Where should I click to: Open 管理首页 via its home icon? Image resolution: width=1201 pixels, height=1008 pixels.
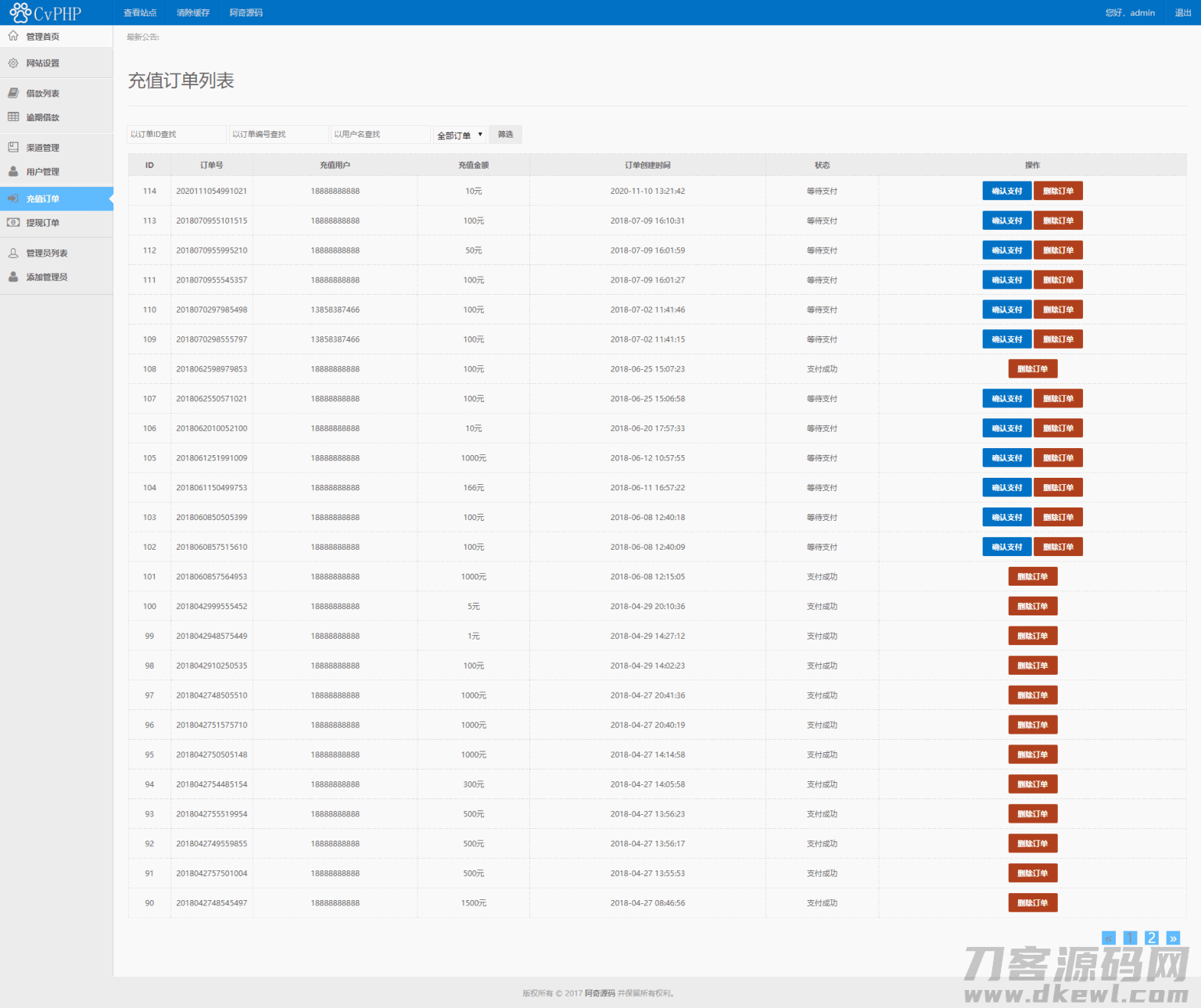(x=13, y=36)
